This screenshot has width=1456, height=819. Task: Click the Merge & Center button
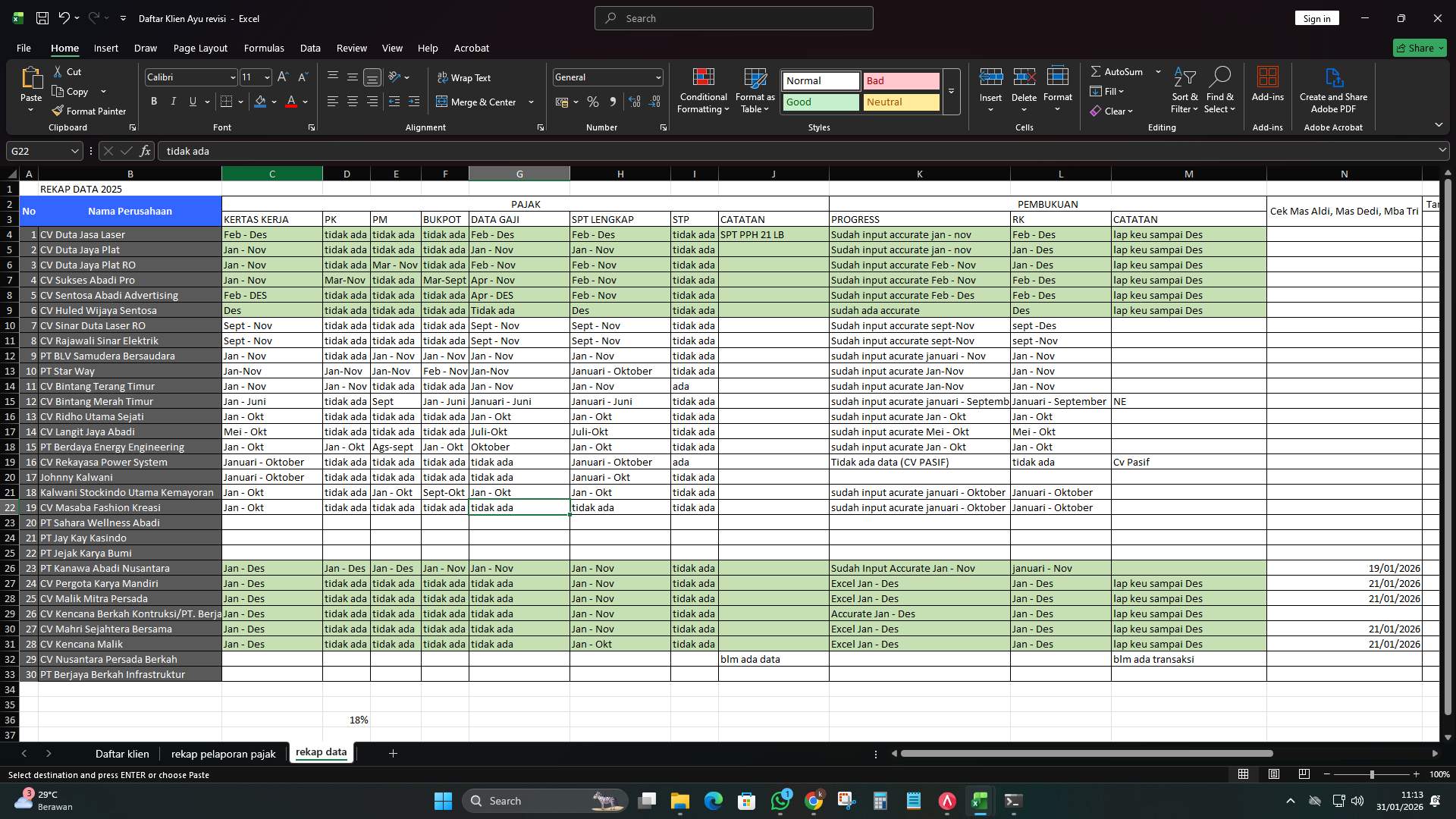tap(481, 102)
